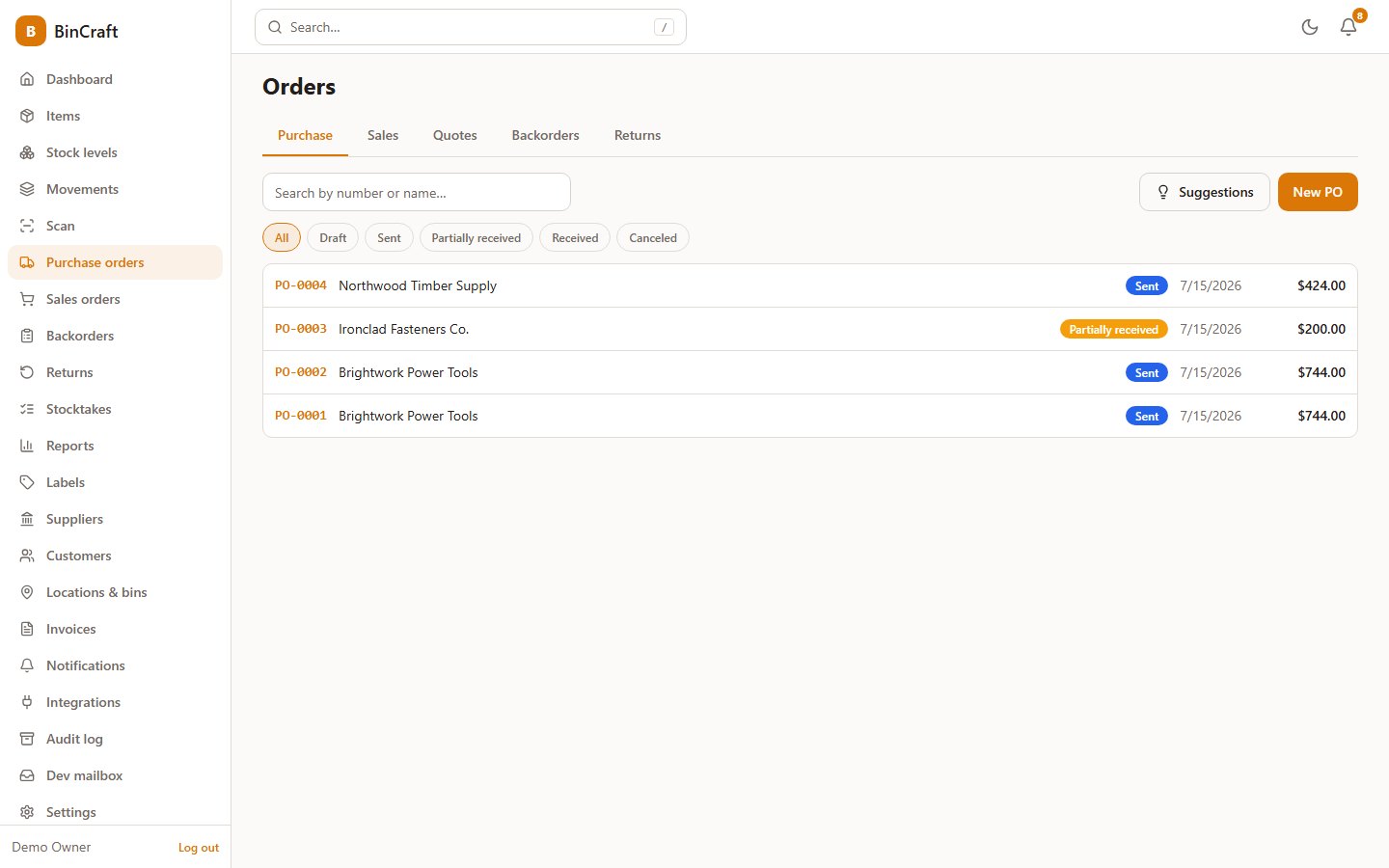Open purchase order PO-0003
The width and height of the screenshot is (1389, 868).
coord(810,329)
